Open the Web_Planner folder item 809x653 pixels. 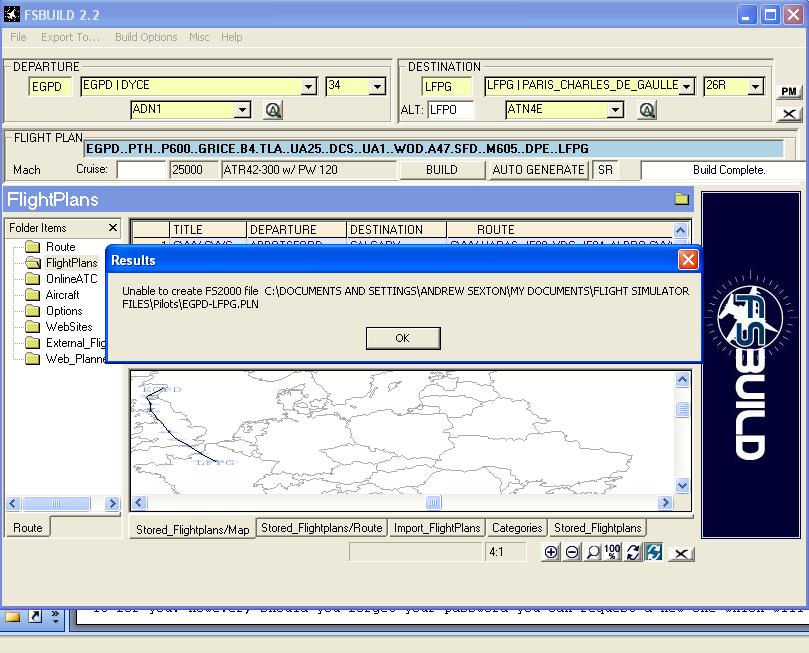click(66, 358)
